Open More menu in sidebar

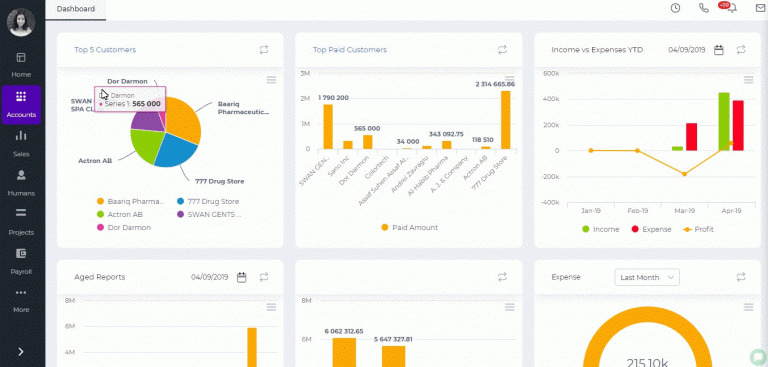[21, 300]
